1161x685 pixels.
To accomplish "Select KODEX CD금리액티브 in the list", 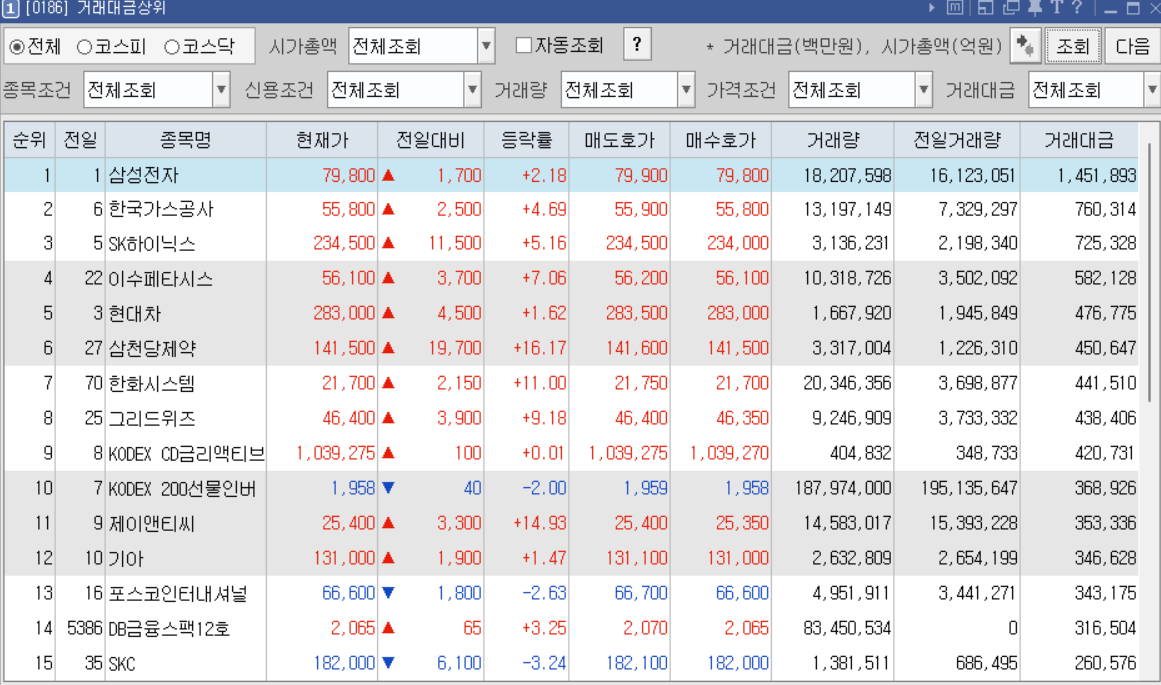I will click(x=187, y=453).
